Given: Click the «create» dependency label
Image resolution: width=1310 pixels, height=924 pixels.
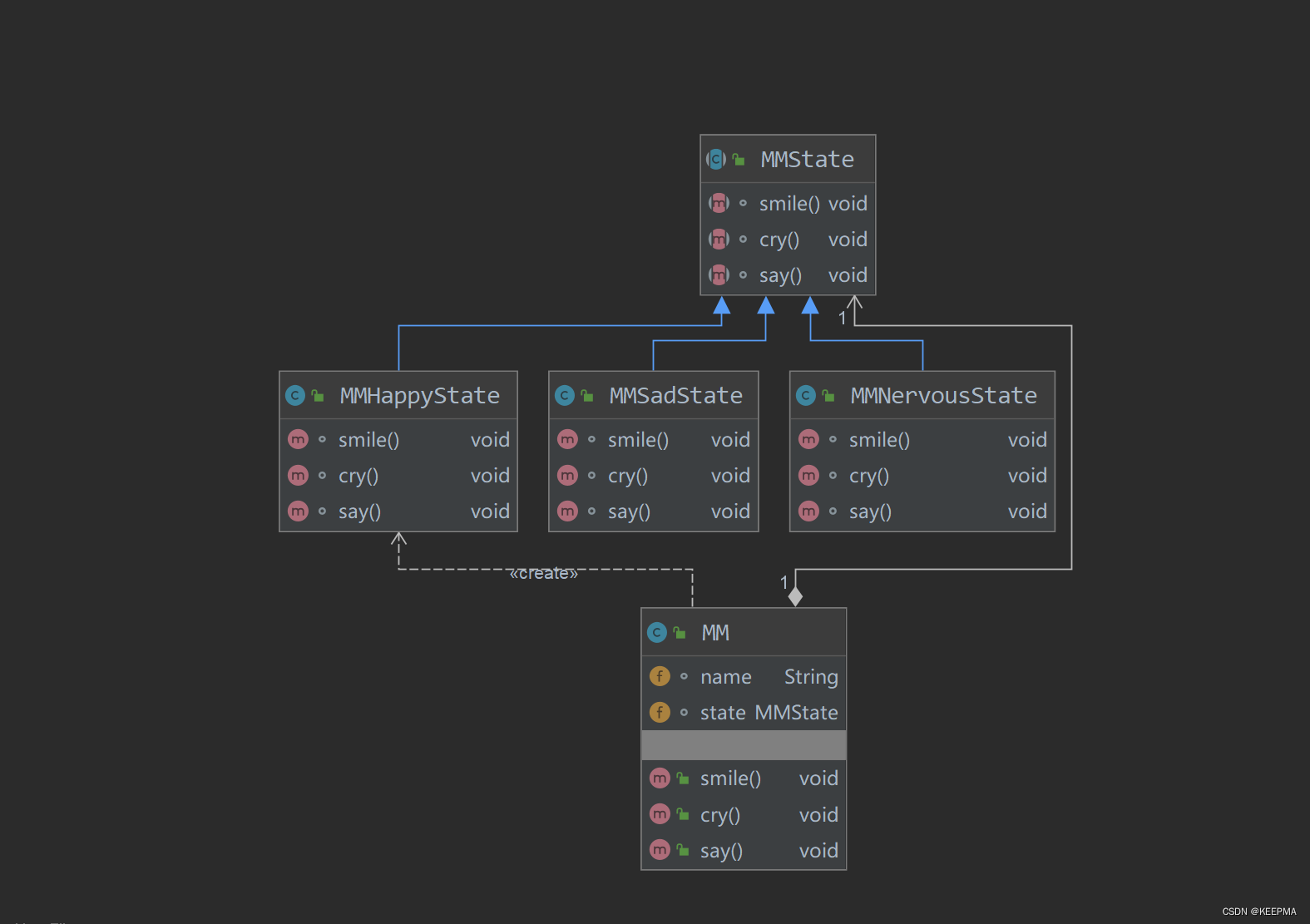Looking at the screenshot, I should coord(543,573).
